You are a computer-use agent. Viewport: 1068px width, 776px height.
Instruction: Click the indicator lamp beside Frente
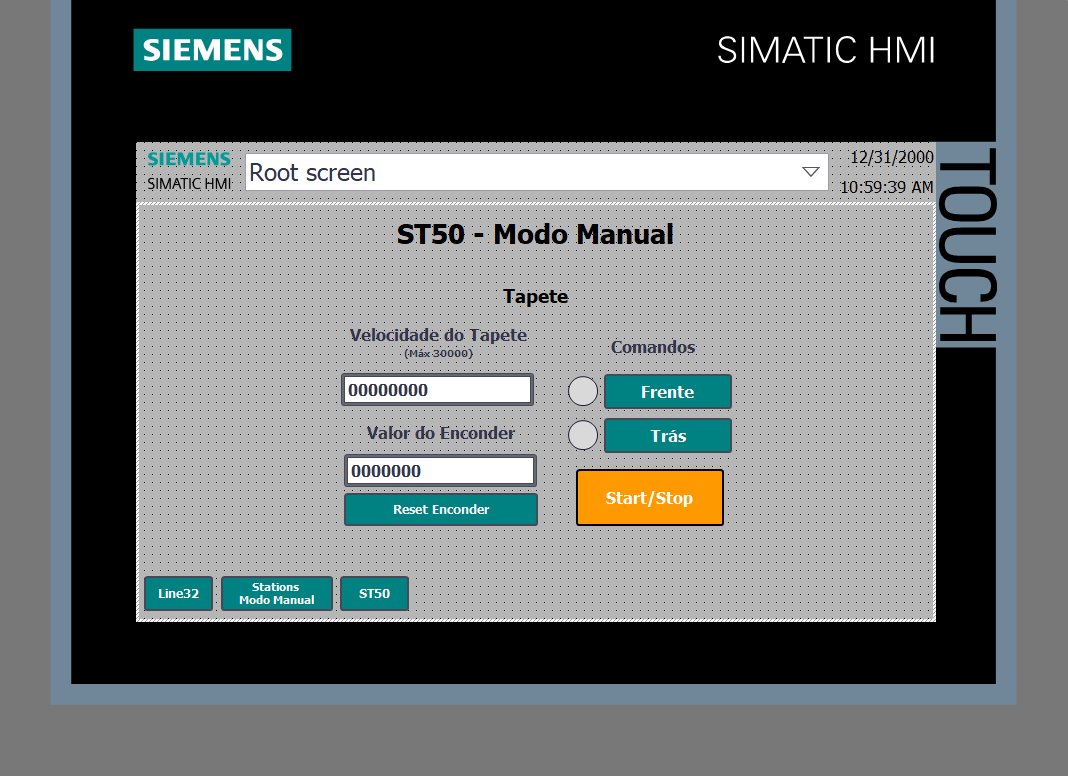583,391
